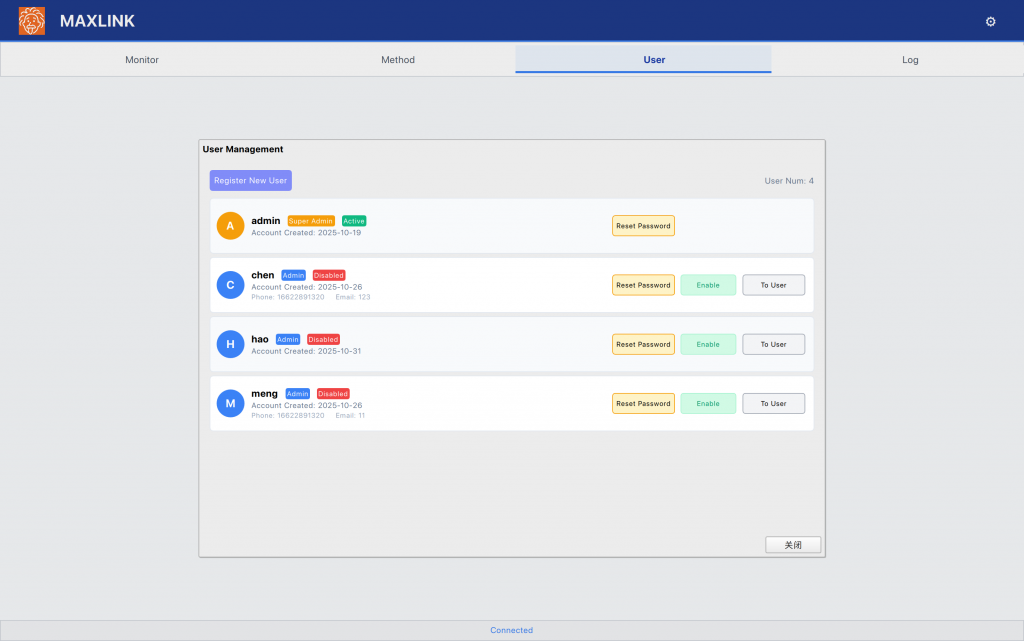
Task: Enable the hao account
Action: (x=708, y=344)
